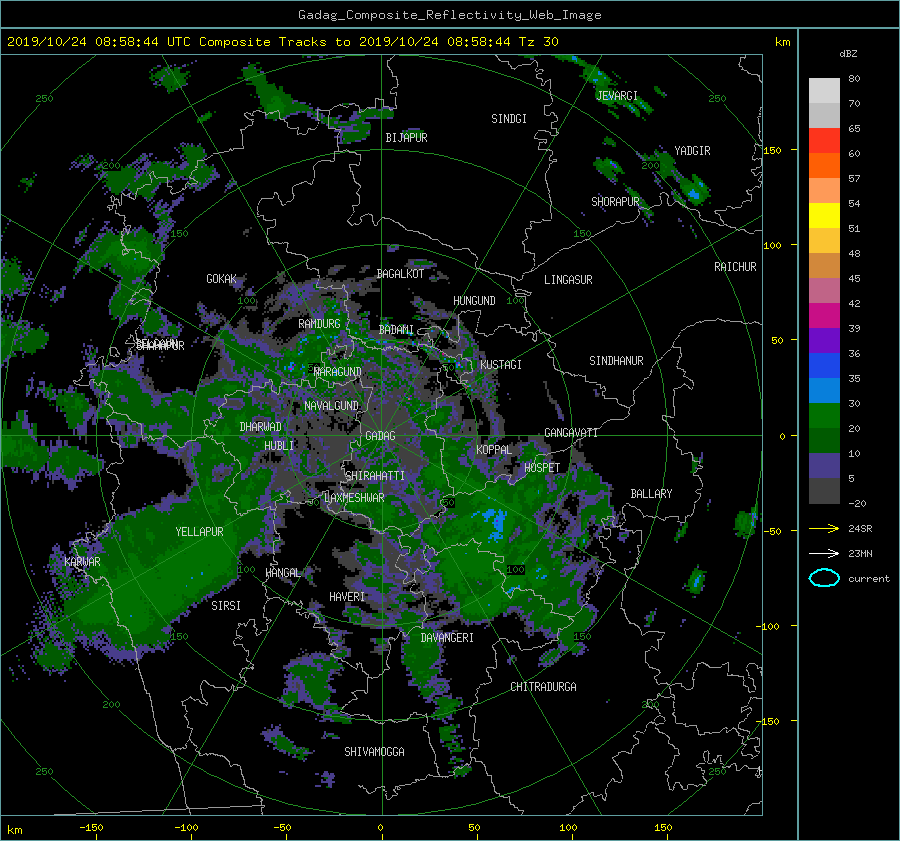Screen dimensions: 900x841
Task: Click the DHARWAD city label
Action: click(261, 427)
